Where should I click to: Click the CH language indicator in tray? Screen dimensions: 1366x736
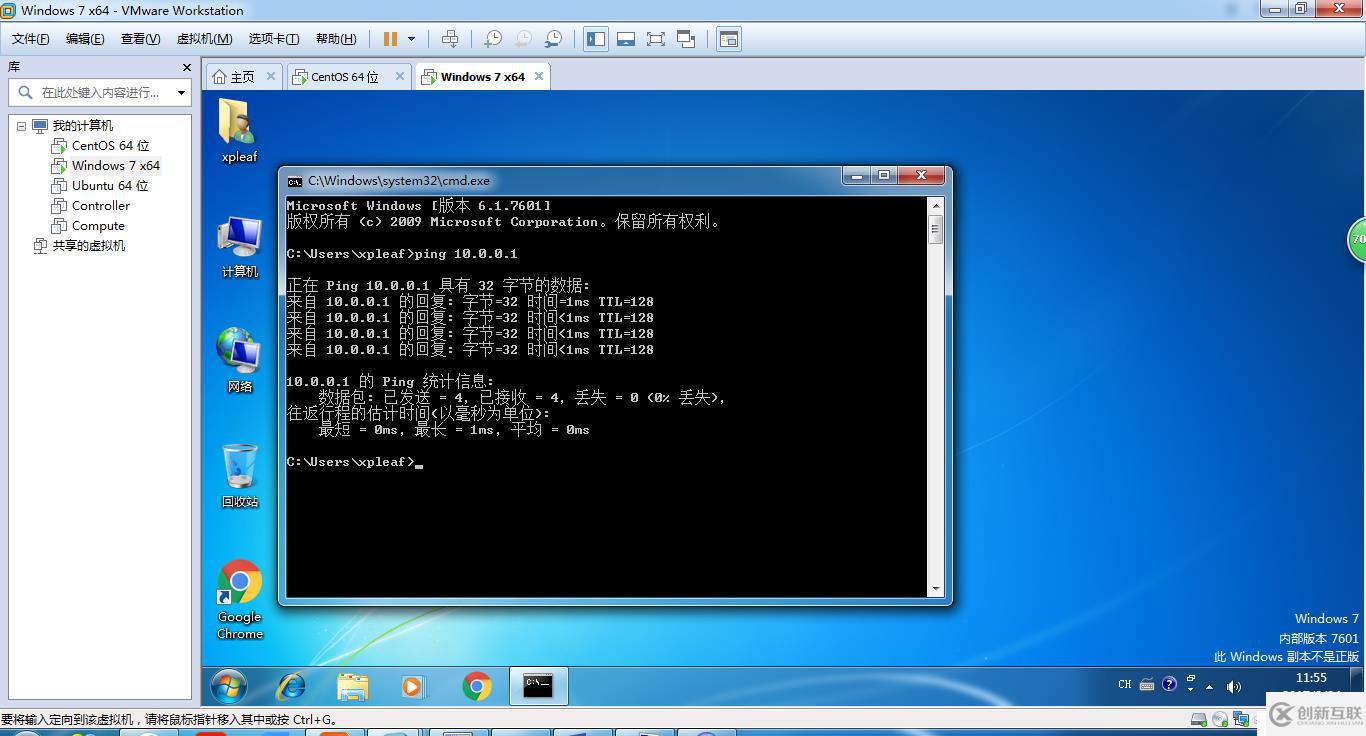click(x=1125, y=685)
